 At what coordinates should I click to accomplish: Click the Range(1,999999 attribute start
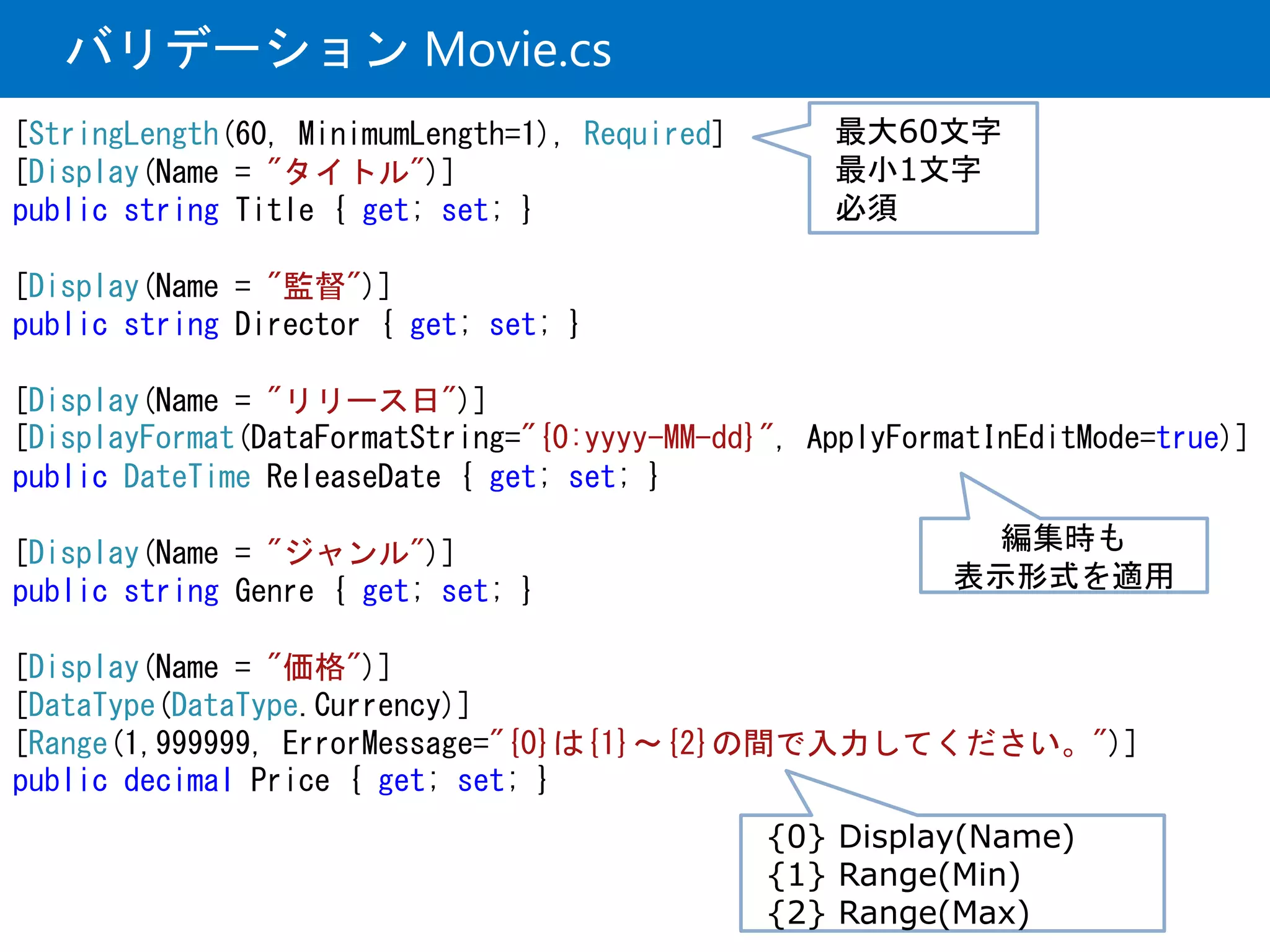(133, 743)
